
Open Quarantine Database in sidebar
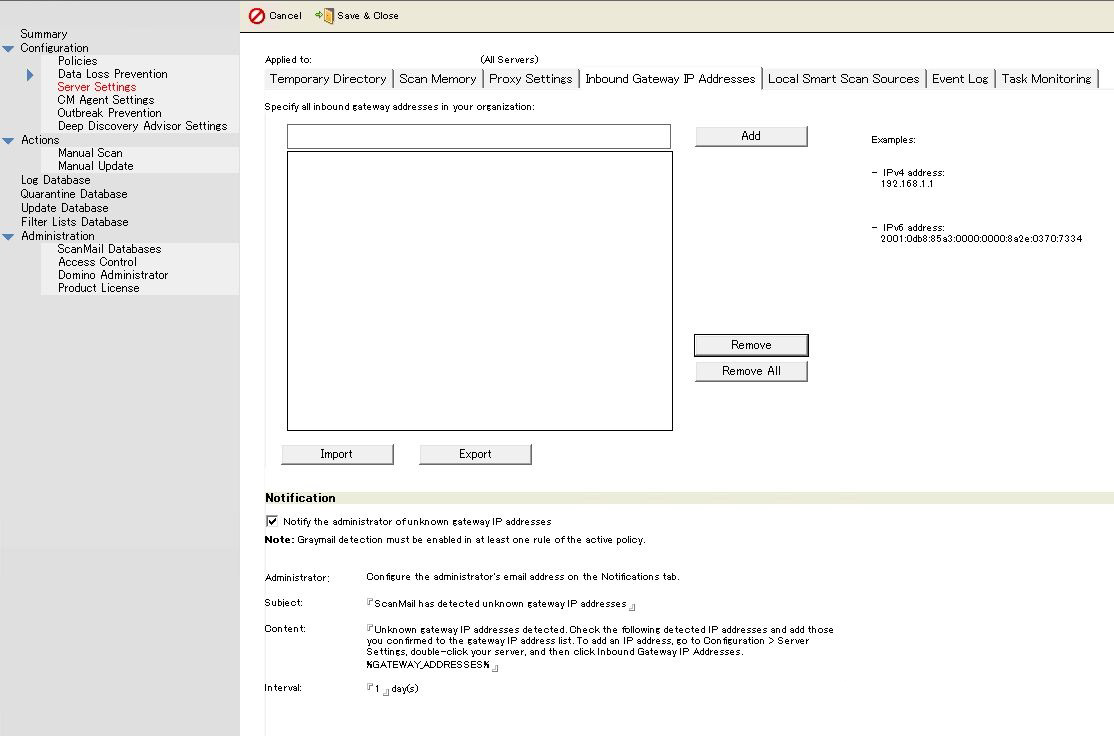pos(74,194)
